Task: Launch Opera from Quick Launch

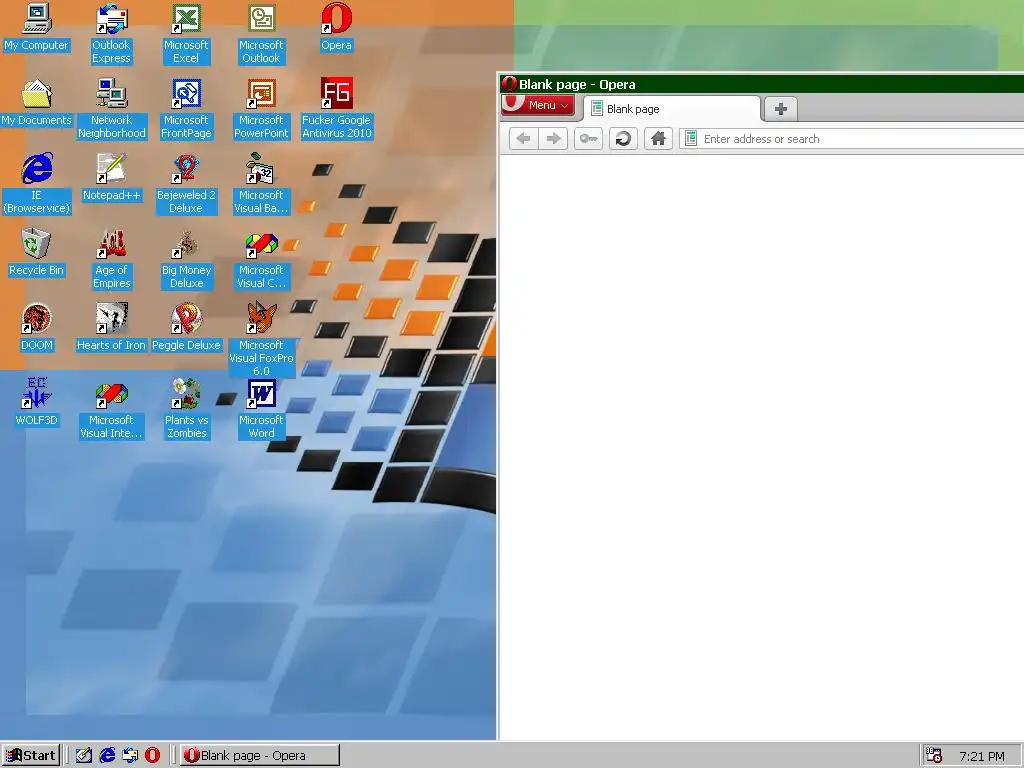Action: (x=153, y=756)
